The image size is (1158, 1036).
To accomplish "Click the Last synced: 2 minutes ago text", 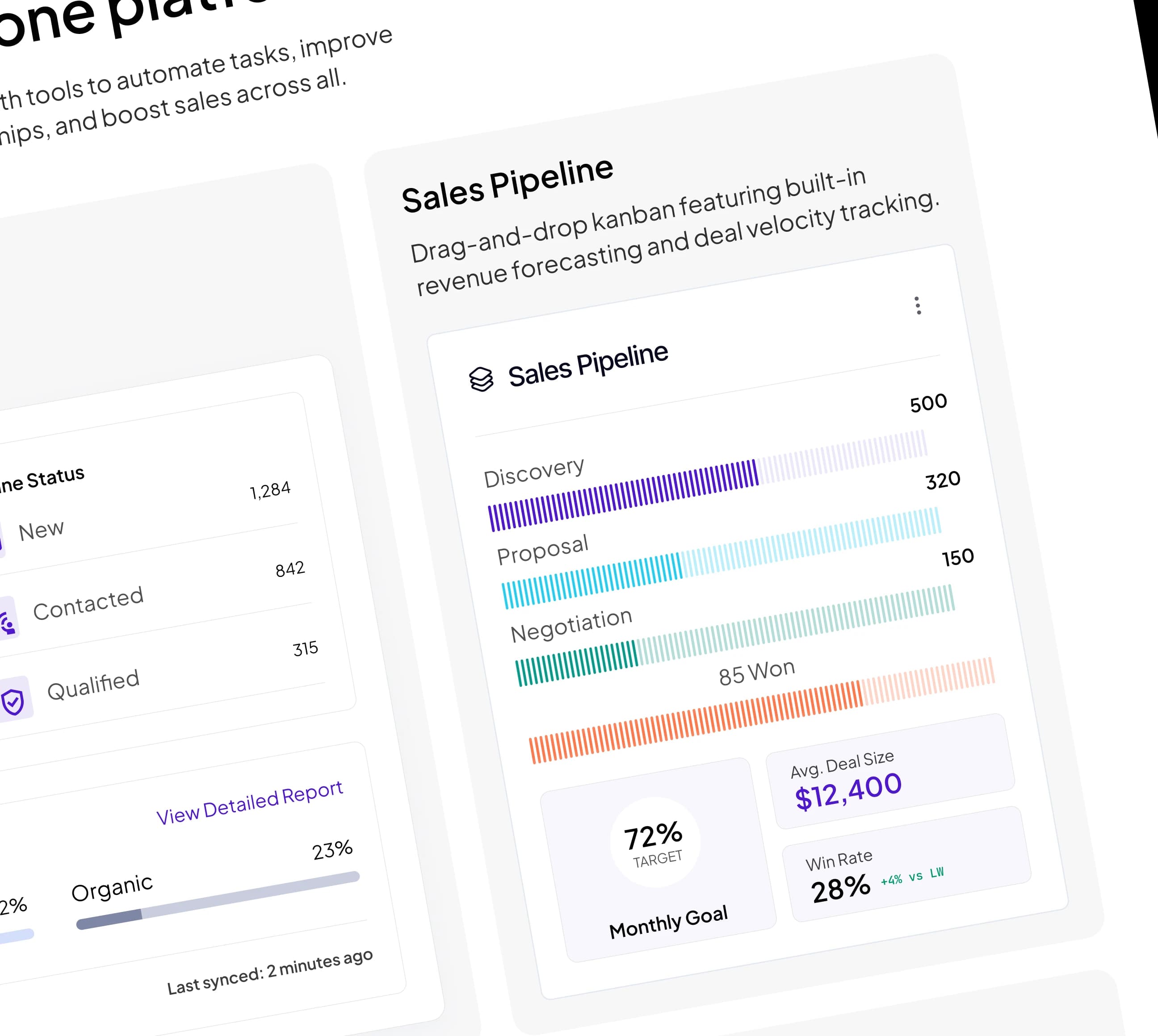I will coord(270,972).
